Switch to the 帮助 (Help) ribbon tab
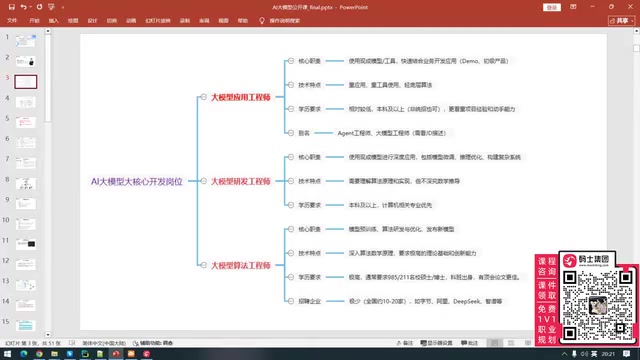 coord(242,20)
